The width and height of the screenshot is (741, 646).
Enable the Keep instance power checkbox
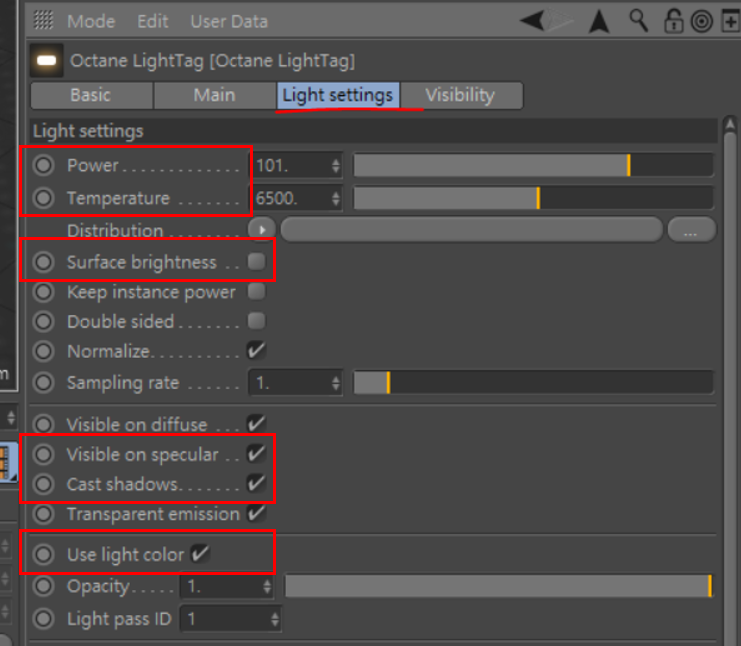pos(257,292)
